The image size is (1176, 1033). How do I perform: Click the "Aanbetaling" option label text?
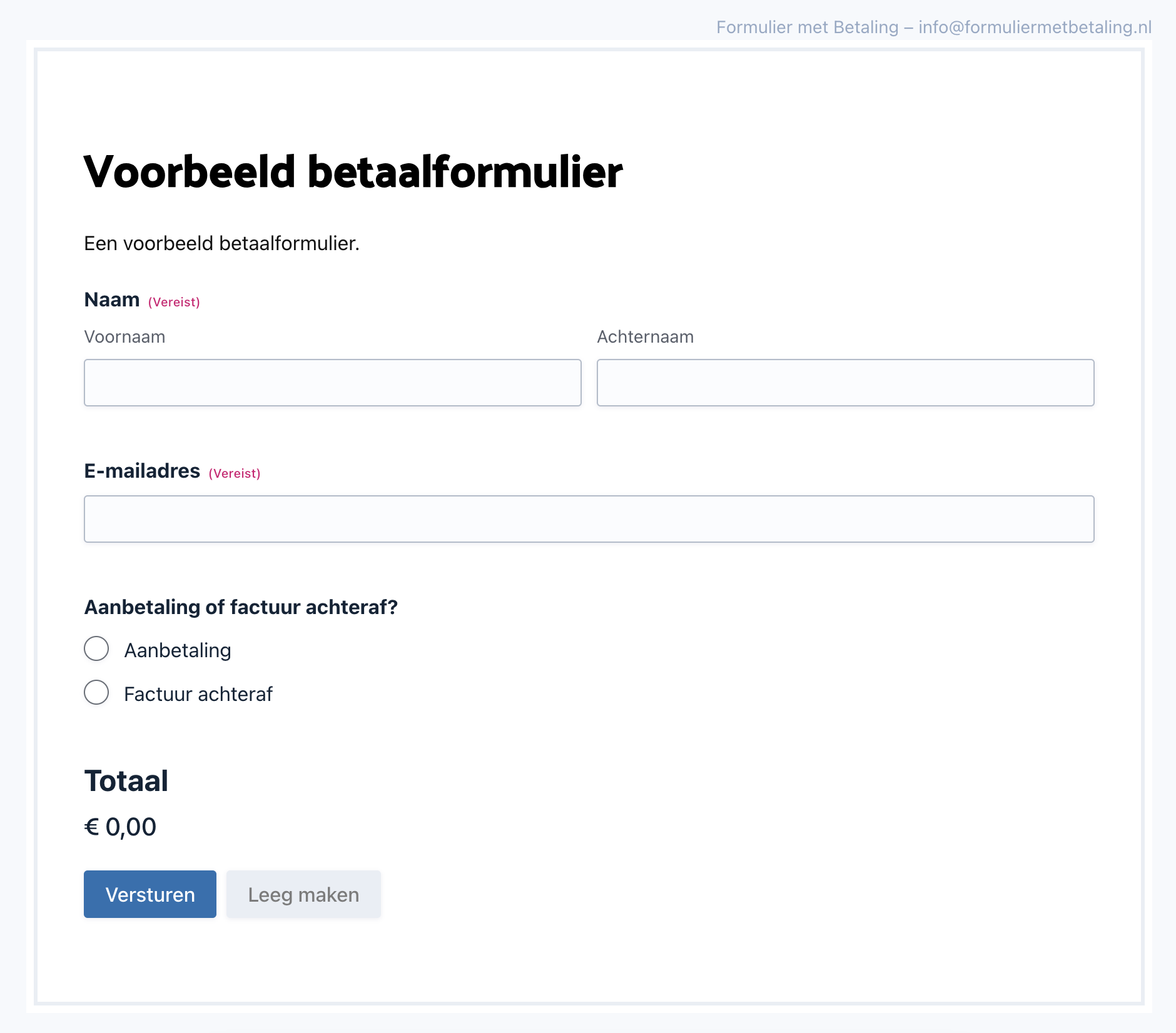[x=178, y=650]
